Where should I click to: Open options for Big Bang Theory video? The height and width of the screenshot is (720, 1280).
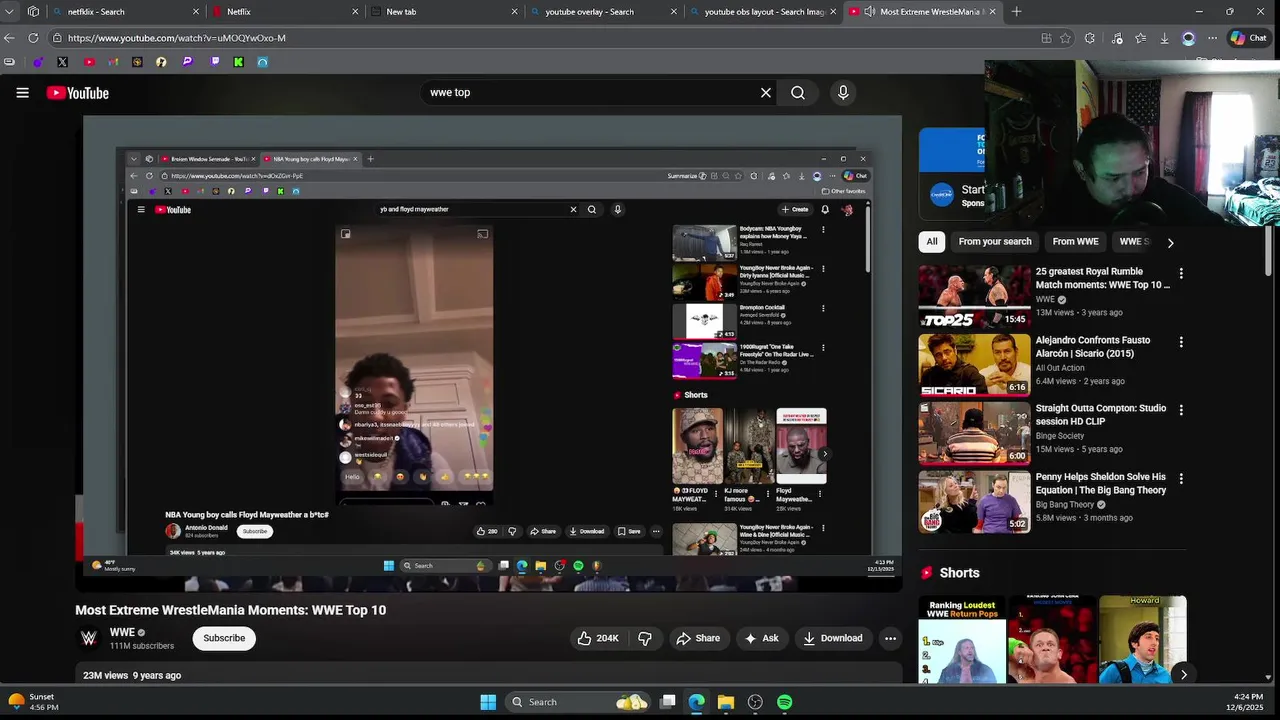coord(1181,479)
